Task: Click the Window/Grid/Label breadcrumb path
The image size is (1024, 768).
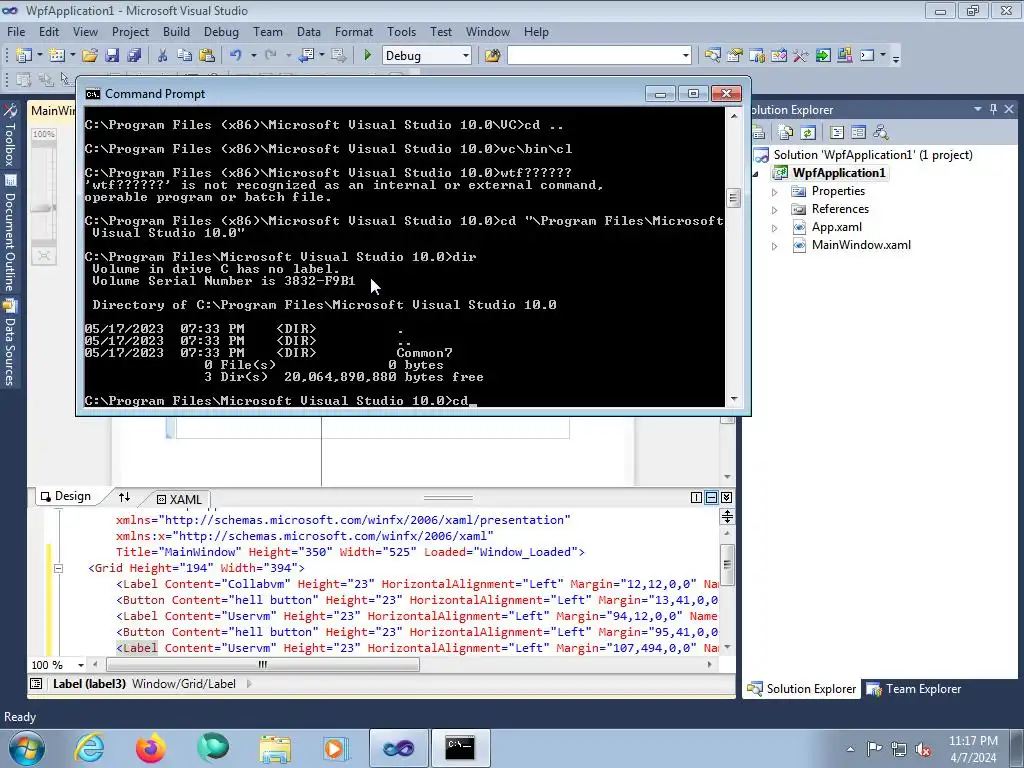Action: pos(184,684)
